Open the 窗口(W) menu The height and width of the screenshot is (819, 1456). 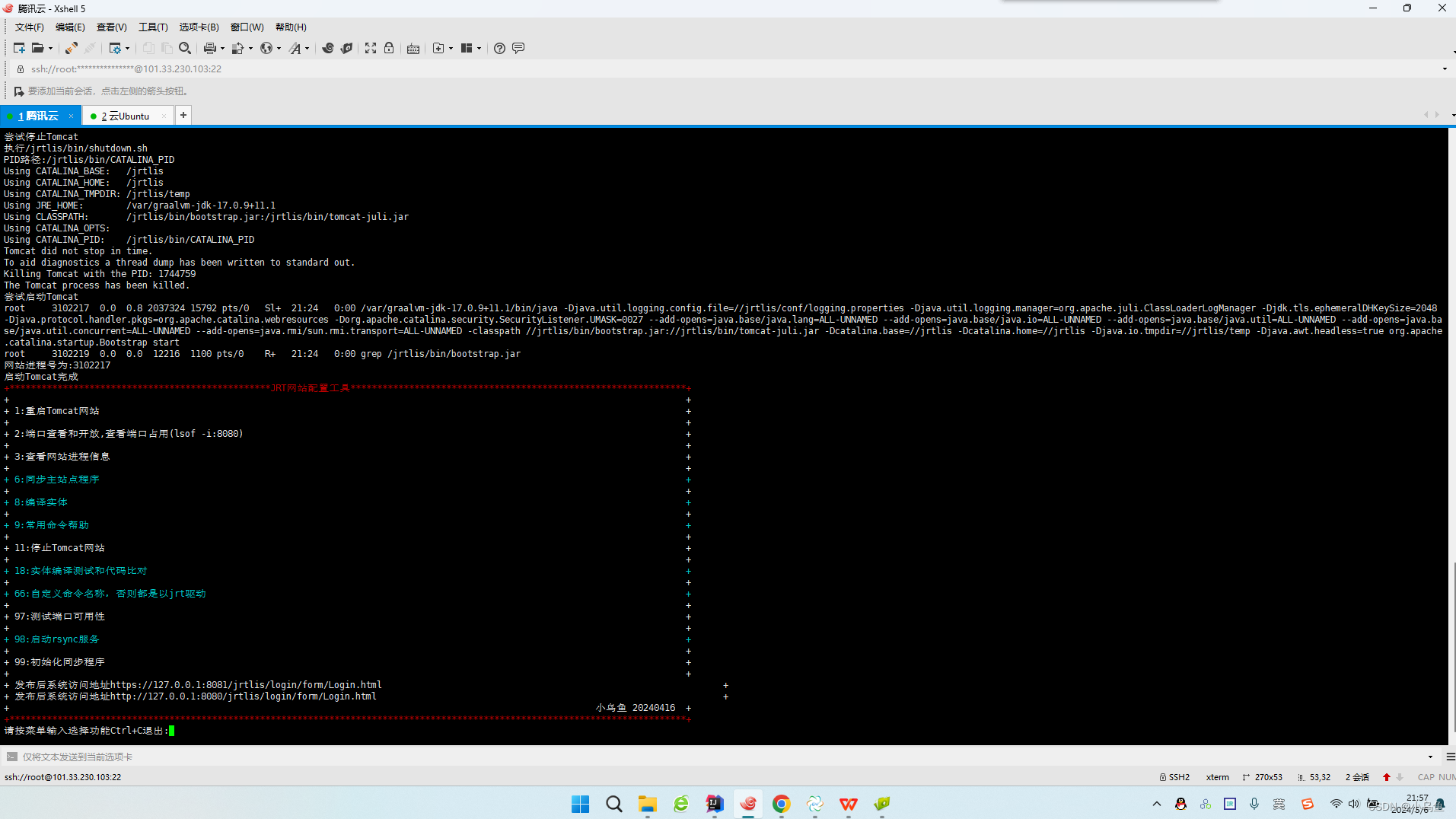coord(247,27)
